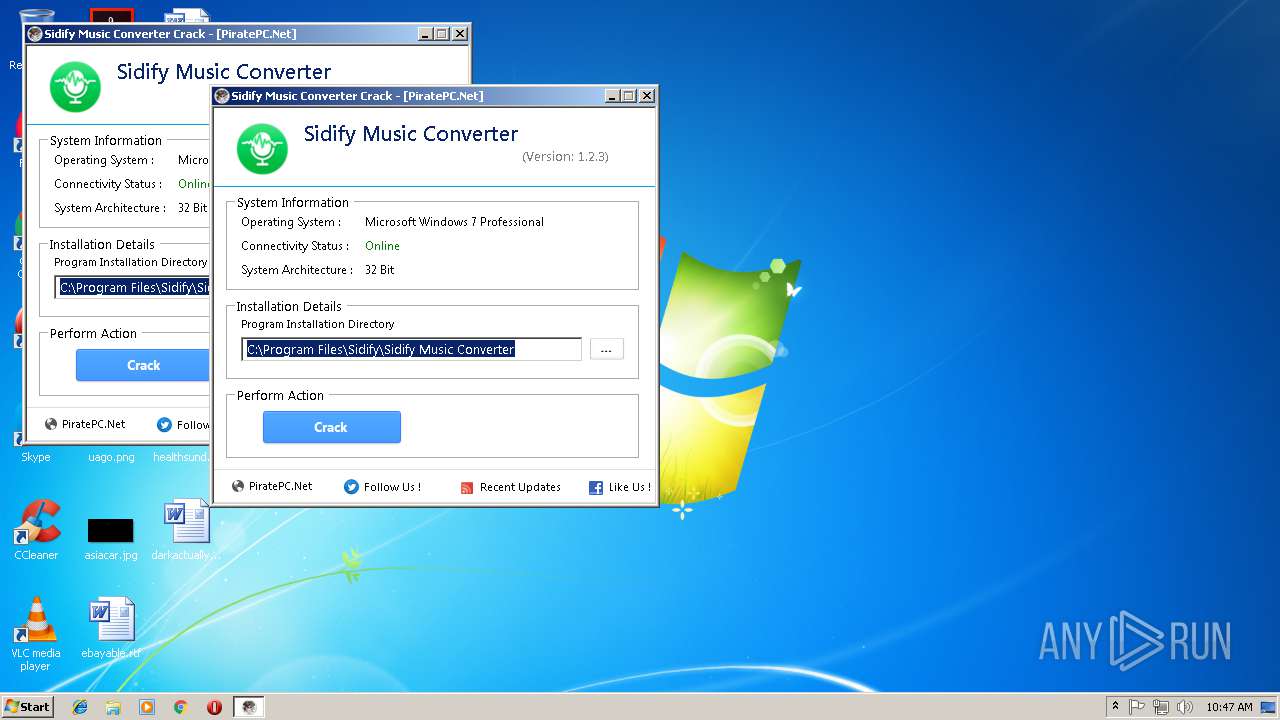Click the Operating System label in back window
The width and height of the screenshot is (1280, 720).
104,160
